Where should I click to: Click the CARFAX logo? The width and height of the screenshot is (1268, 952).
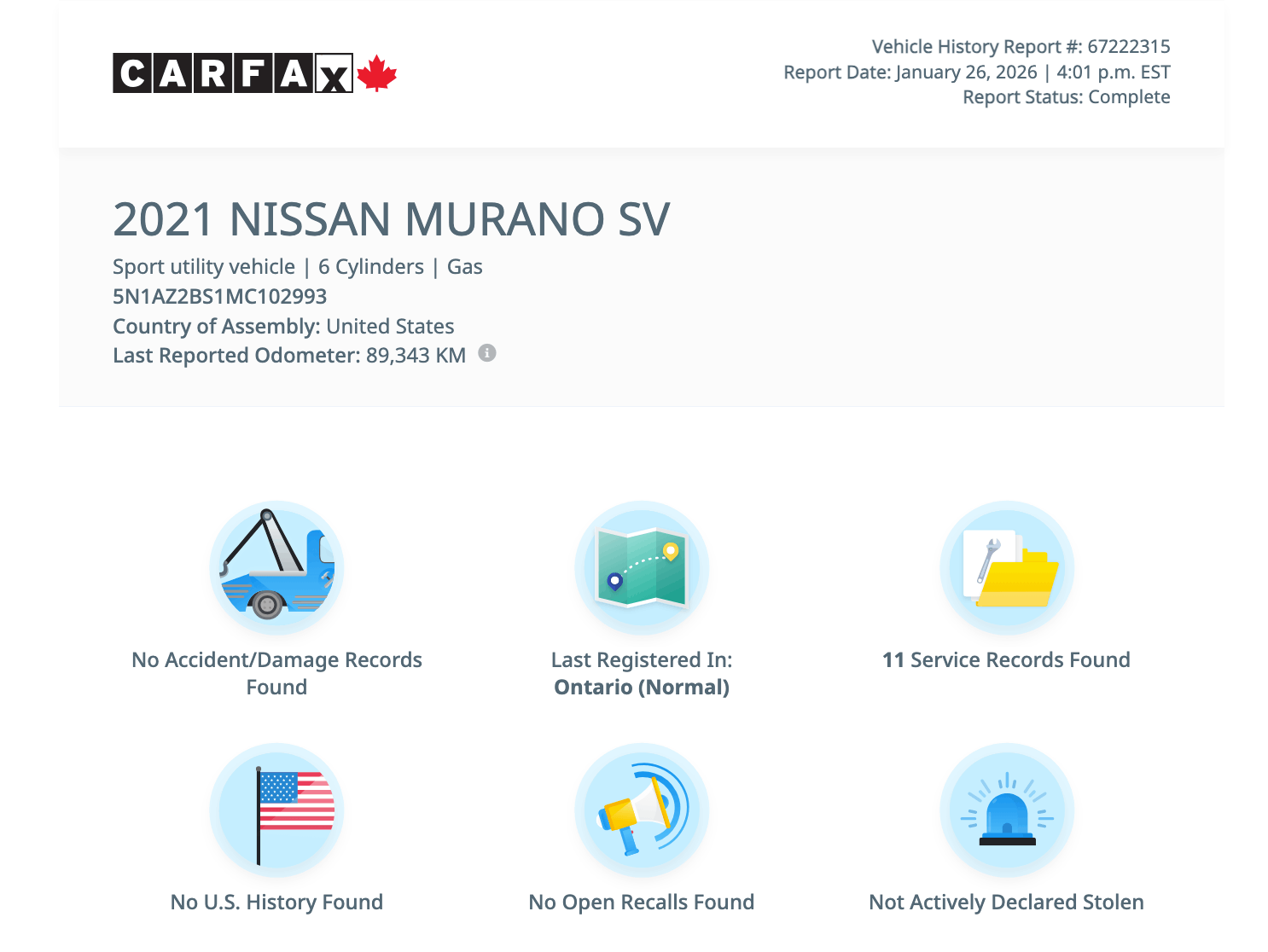tap(232, 73)
